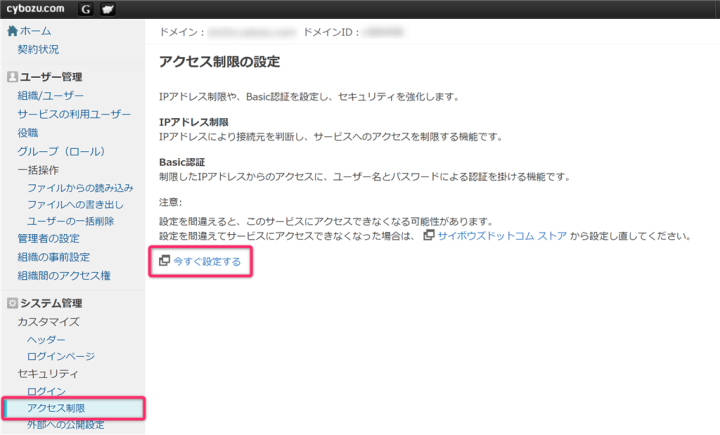
Task: Open ログインページ under カスタマイズ
Action: (61, 356)
